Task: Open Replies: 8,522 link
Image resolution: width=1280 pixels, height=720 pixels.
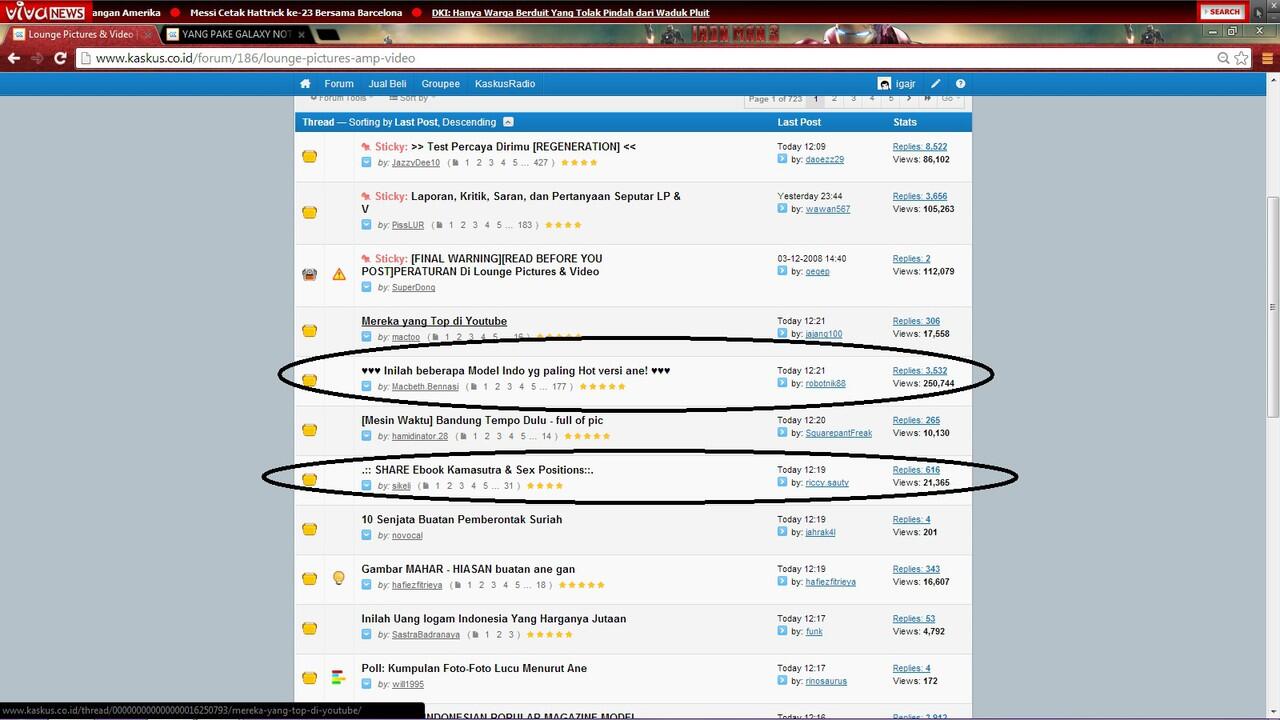Action: (920, 146)
